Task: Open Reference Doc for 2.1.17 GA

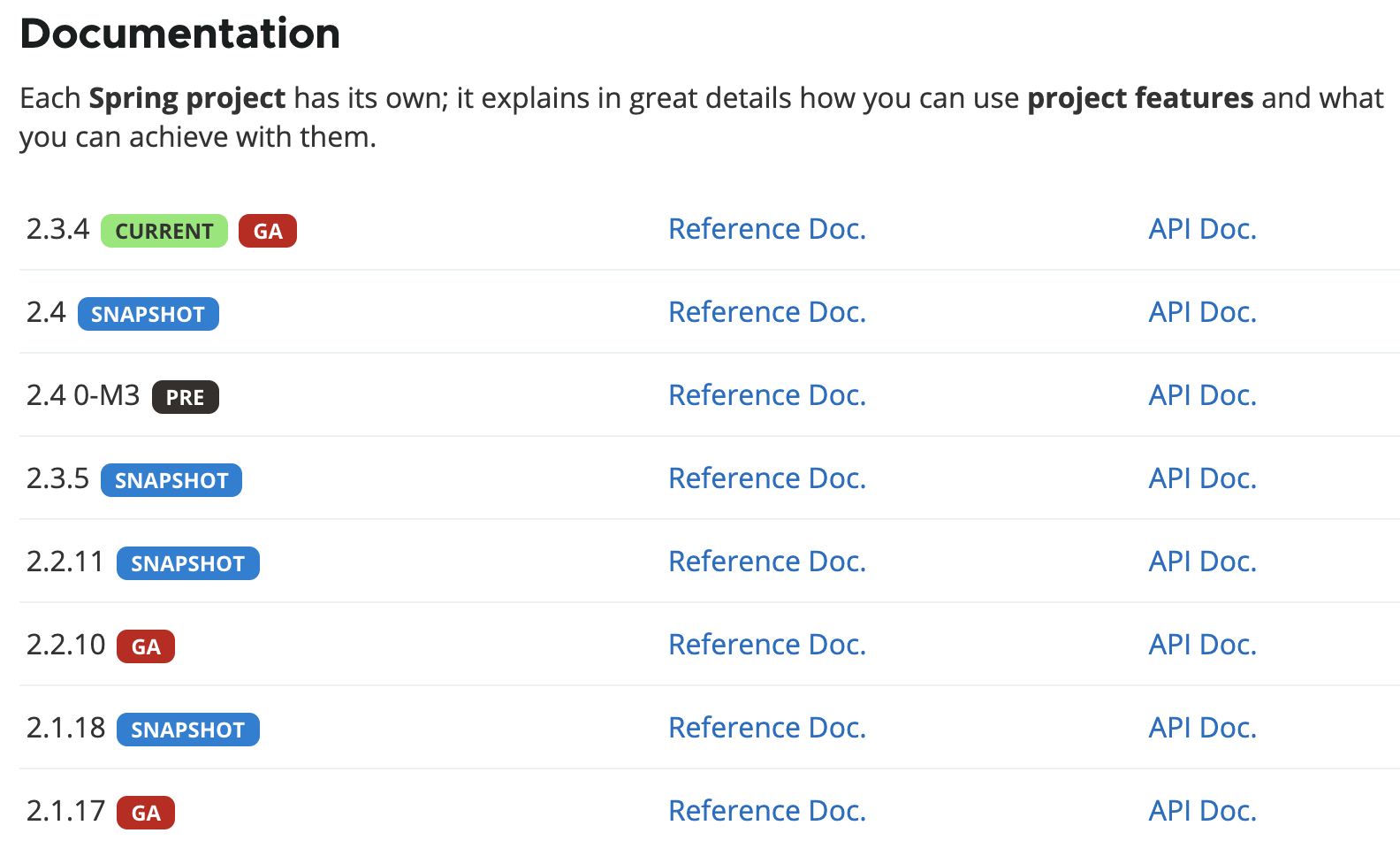Action: coord(766,811)
